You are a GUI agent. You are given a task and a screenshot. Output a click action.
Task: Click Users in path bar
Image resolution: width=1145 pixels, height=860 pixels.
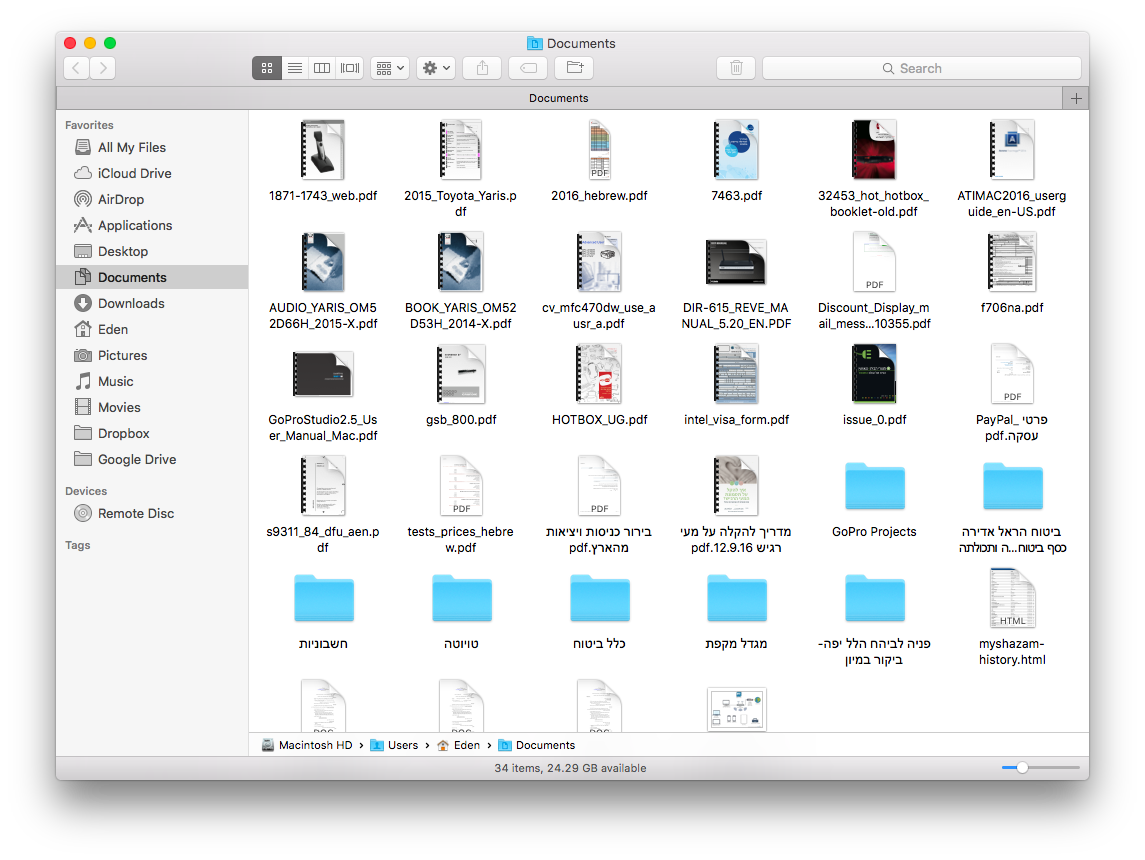pyautogui.click(x=394, y=745)
